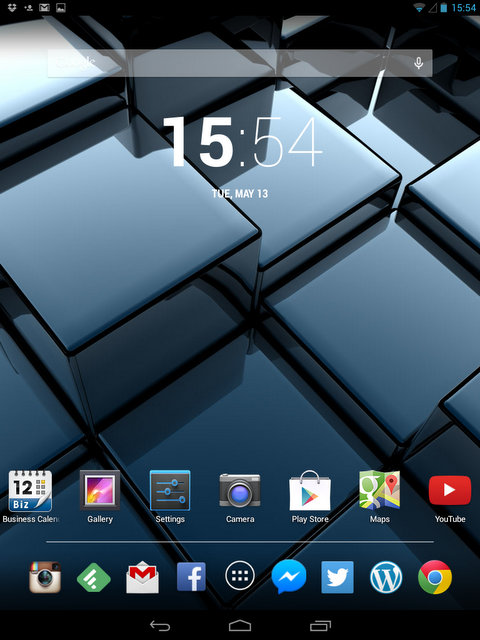Launch Chrome browser from dock
This screenshot has height=640, width=480.
click(x=435, y=577)
